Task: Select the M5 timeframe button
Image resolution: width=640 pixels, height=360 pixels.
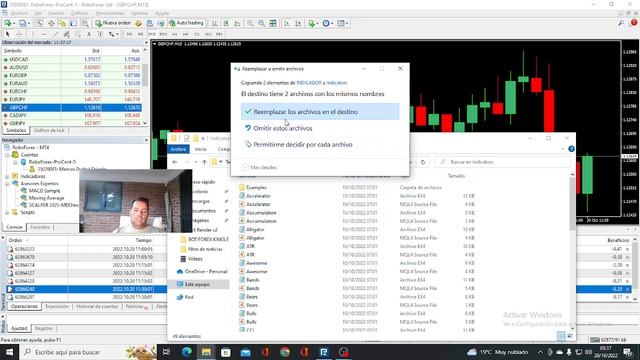Action: point(140,34)
